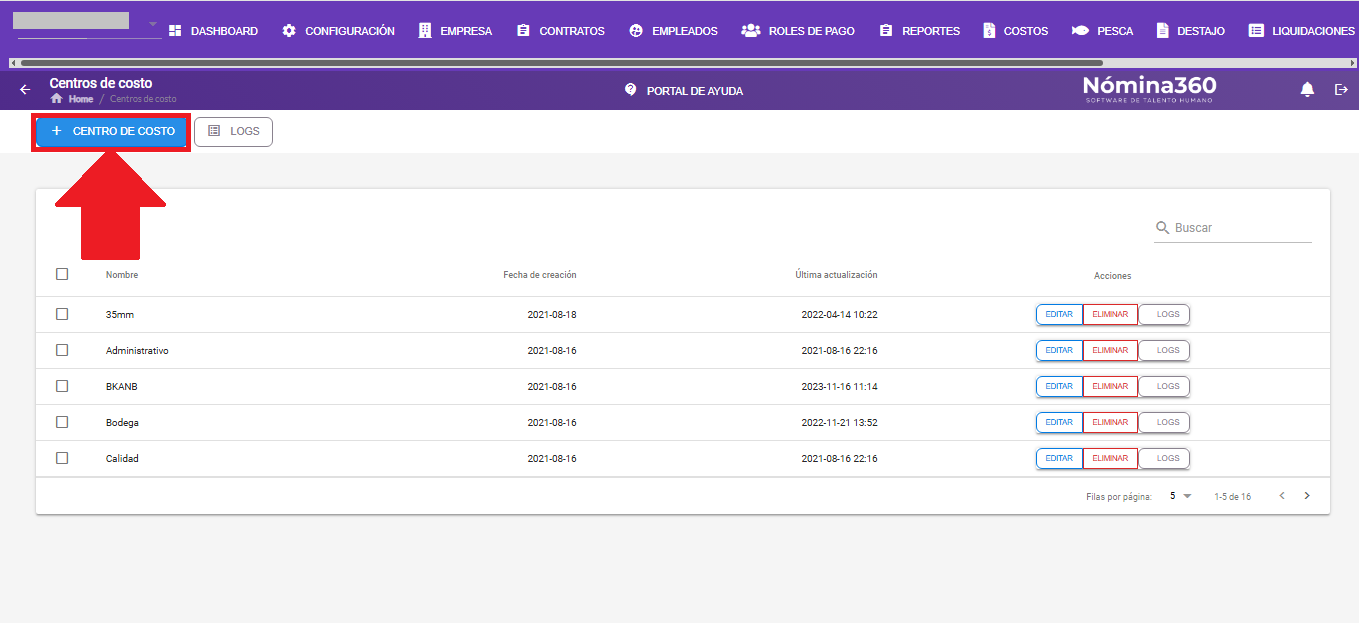Open the Dashboard menu
Screen dimensions: 1359x623
tap(213, 31)
